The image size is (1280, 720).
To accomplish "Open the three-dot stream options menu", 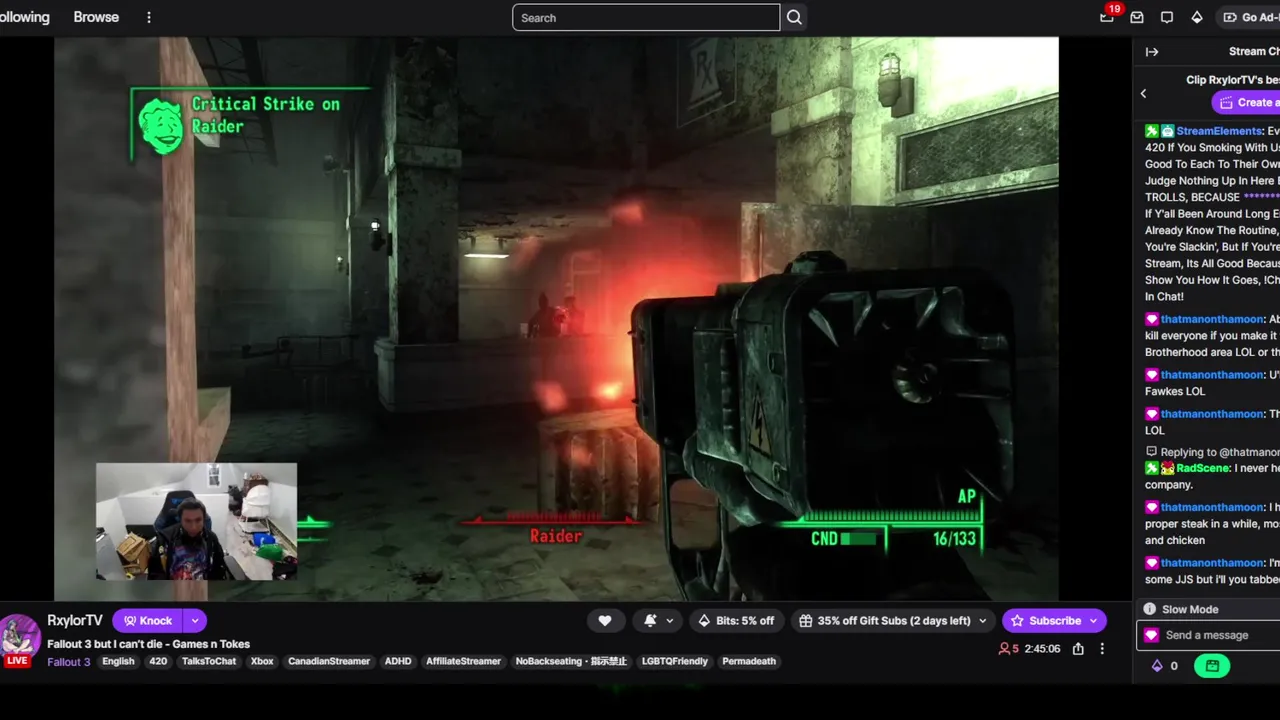I will point(1102,649).
